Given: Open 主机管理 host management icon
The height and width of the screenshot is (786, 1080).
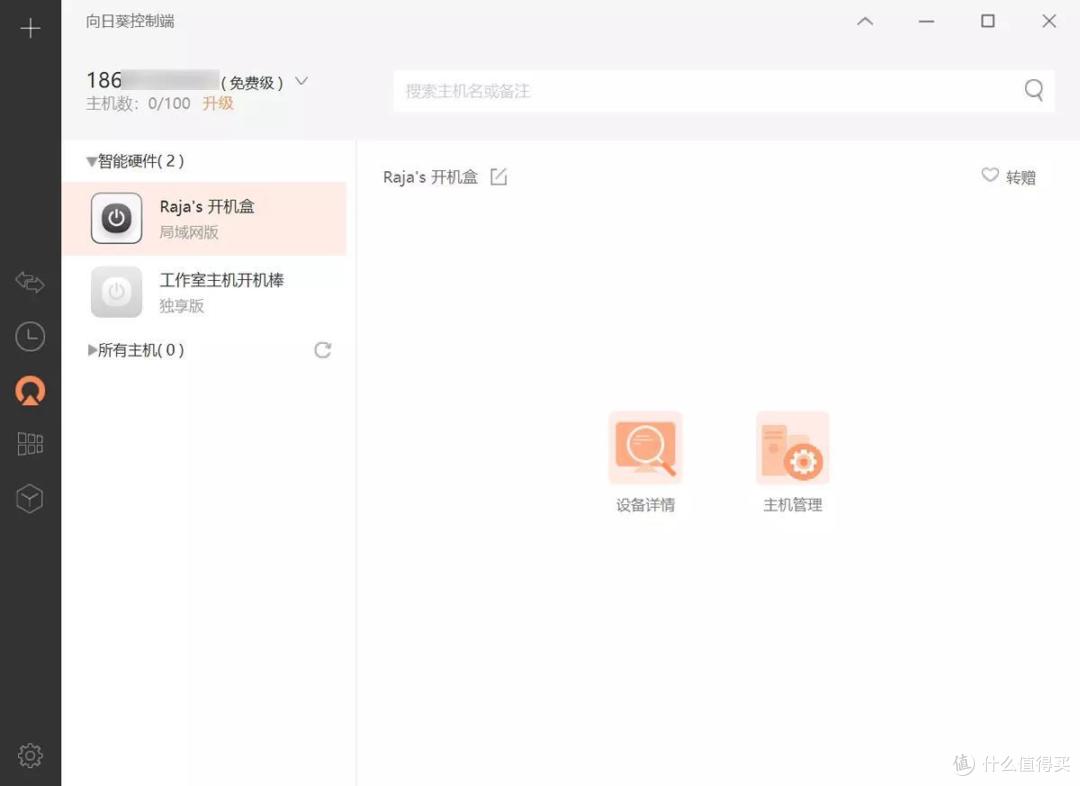Looking at the screenshot, I should coord(793,448).
